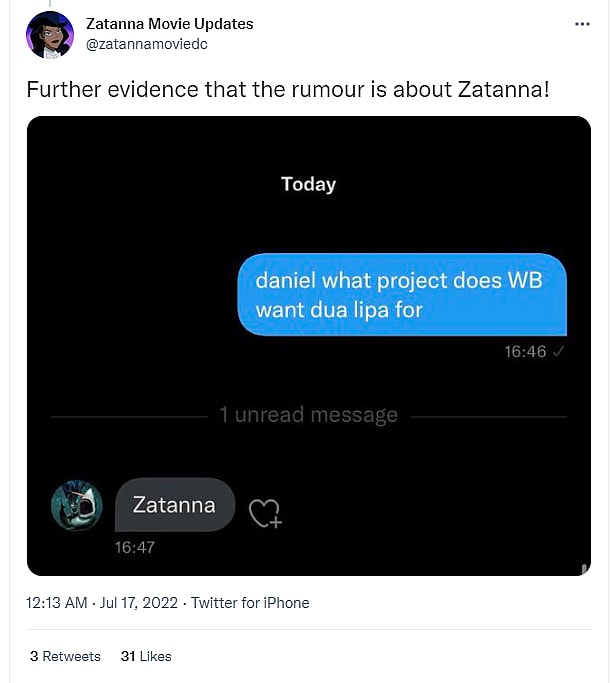Click the sent checkmark next to 16:46
The image size is (610, 683).
559,352
